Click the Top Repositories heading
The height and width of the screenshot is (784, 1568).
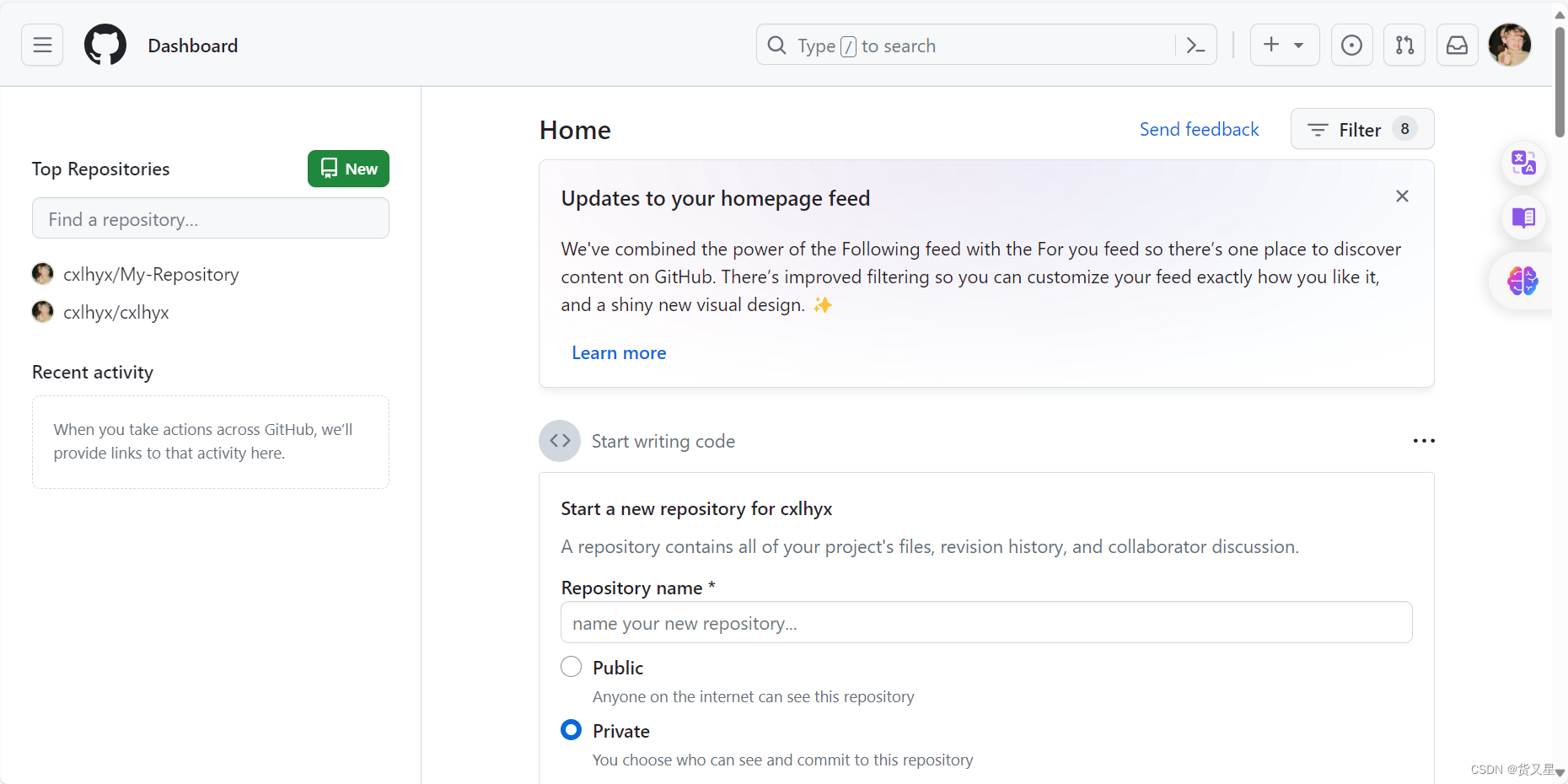pos(100,169)
